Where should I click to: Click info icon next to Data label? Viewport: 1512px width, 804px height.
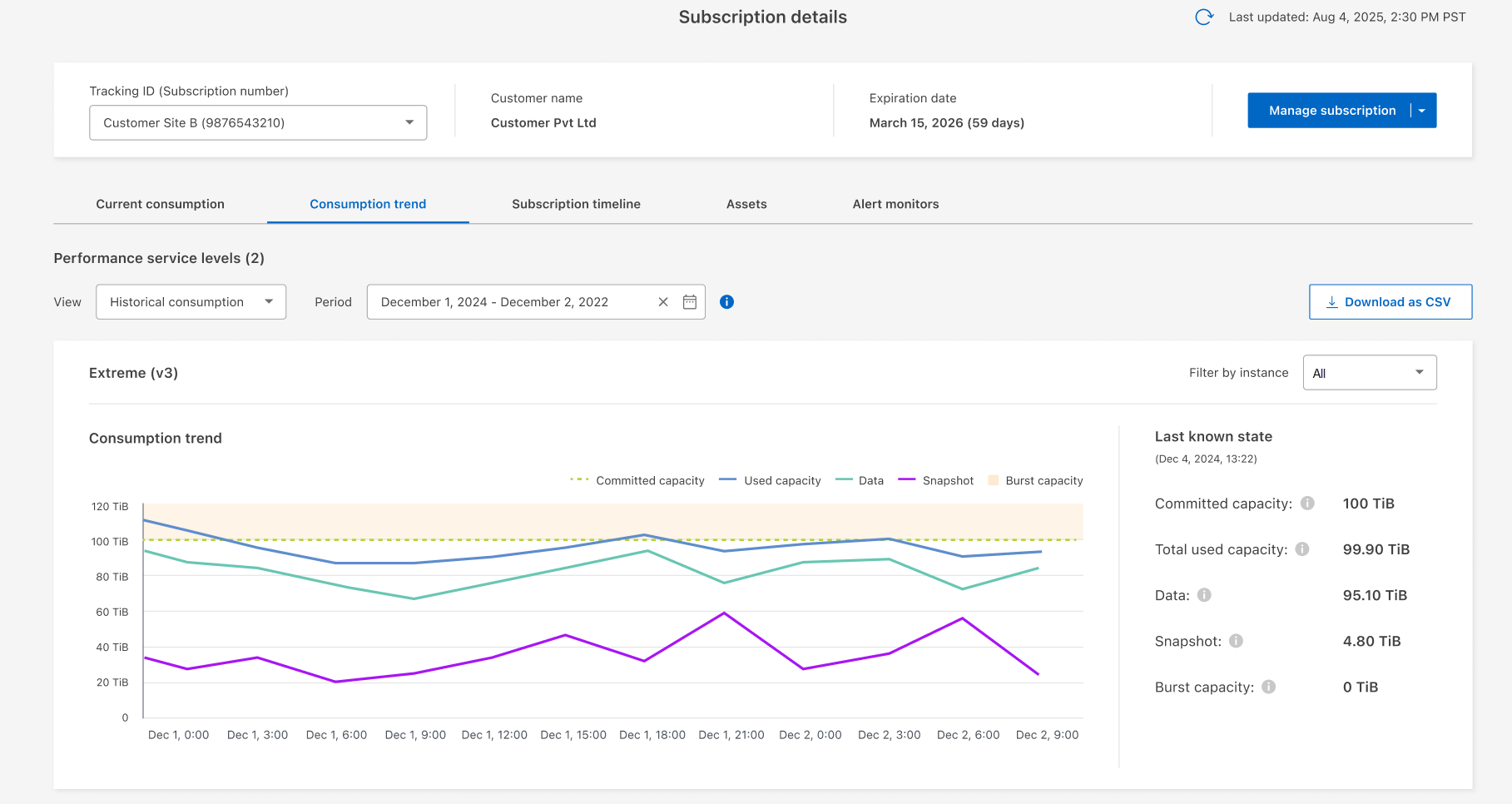pos(1204,595)
